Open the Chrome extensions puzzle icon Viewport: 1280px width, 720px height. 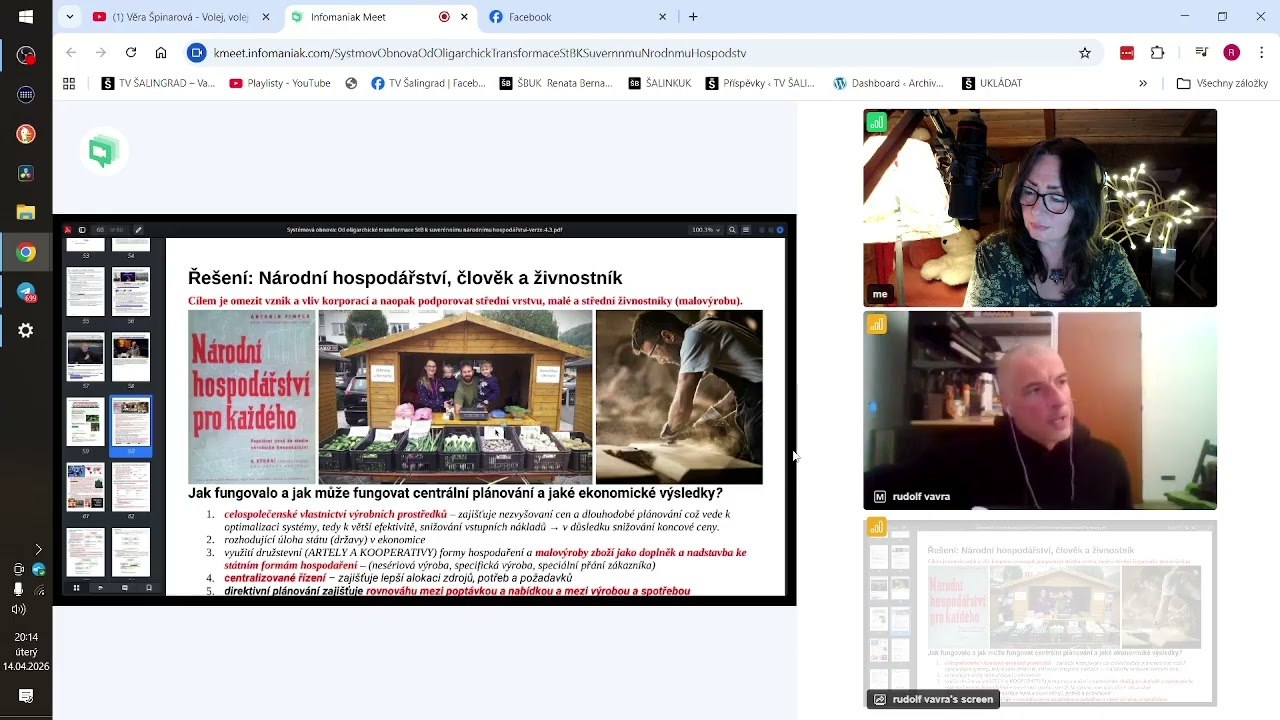point(1158,53)
